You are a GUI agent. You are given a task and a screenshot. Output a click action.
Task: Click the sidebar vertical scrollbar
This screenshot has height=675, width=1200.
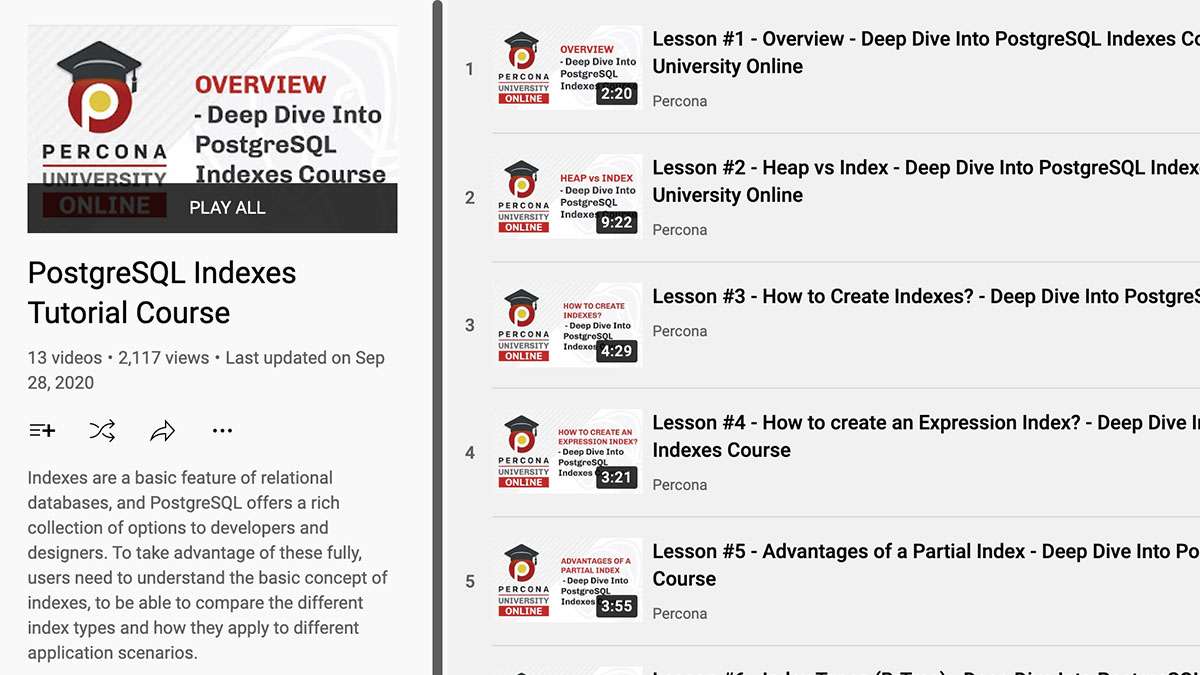438,338
